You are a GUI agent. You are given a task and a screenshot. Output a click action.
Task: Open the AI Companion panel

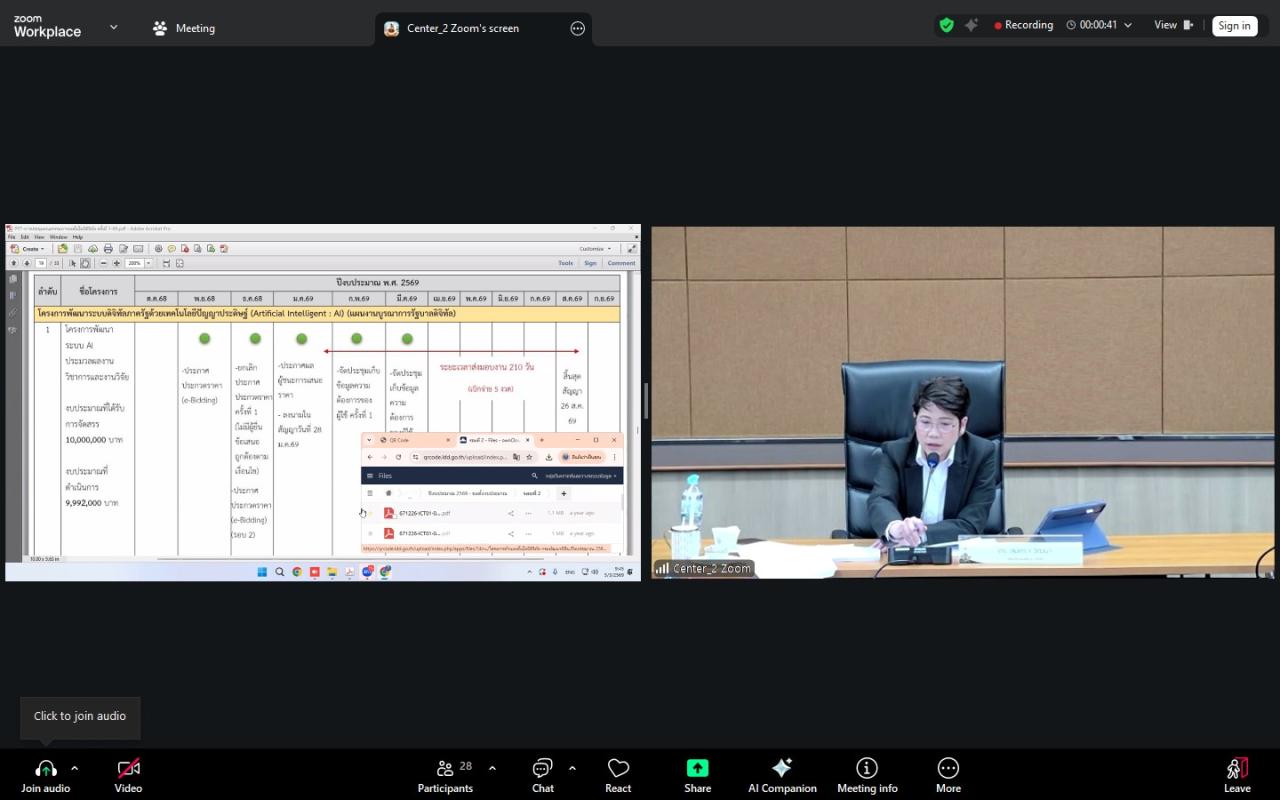(782, 768)
